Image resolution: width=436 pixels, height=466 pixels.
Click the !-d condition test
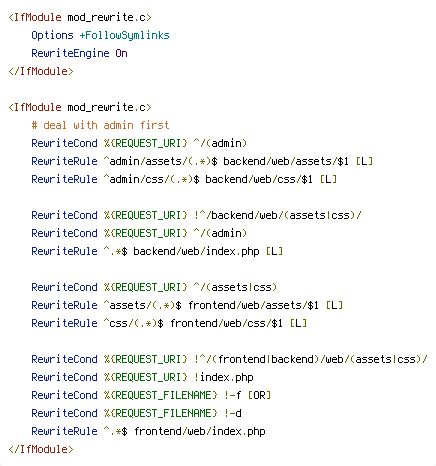(x=232, y=413)
